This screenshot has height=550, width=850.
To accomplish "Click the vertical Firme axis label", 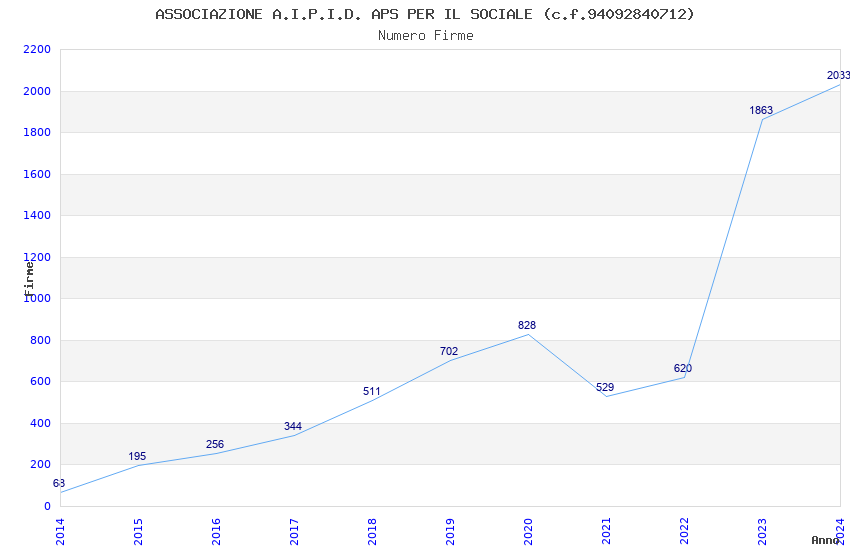I will [x=29, y=279].
